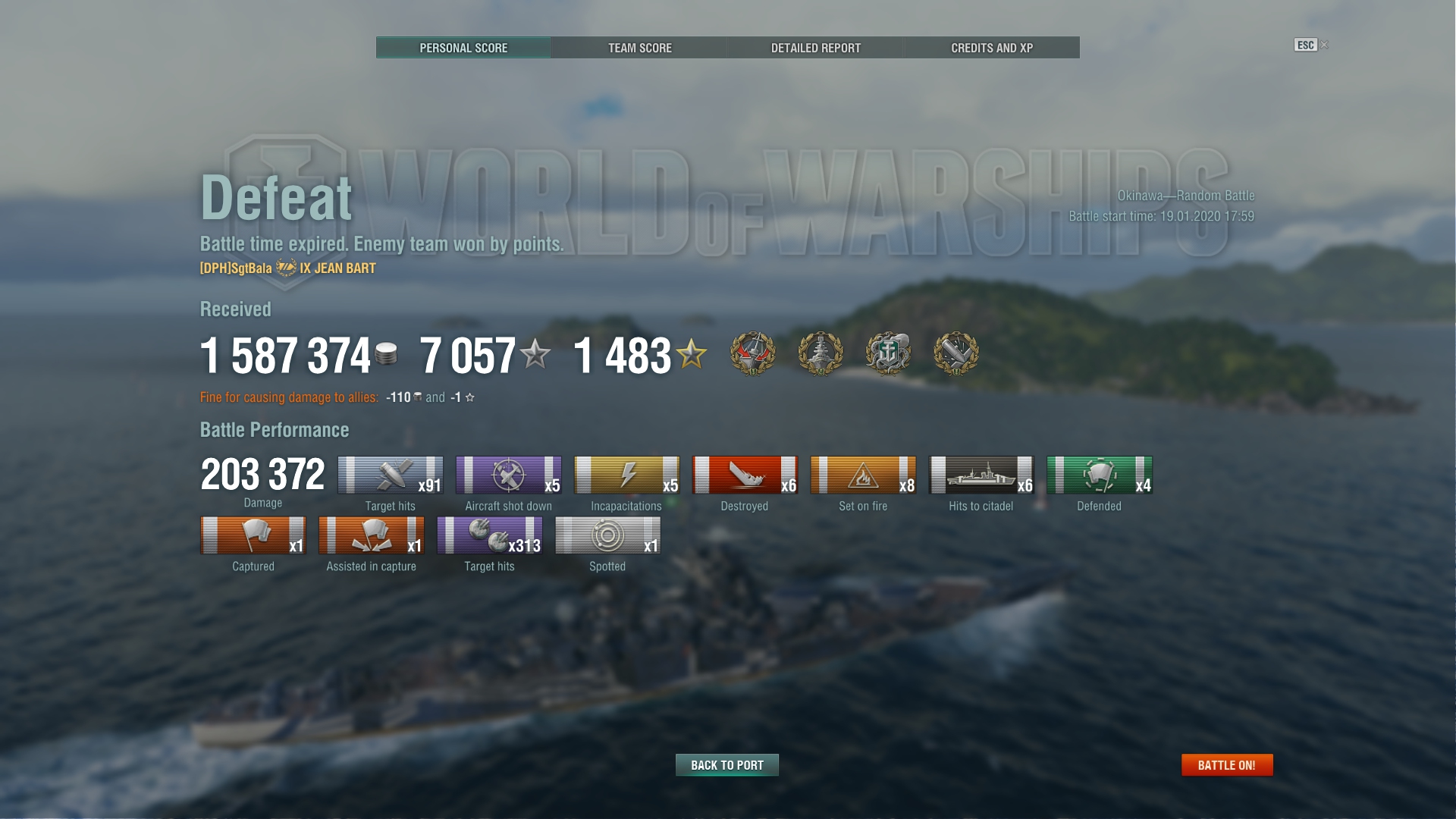
Task: Click the first achievement medal with red emblem
Action: pos(753,353)
